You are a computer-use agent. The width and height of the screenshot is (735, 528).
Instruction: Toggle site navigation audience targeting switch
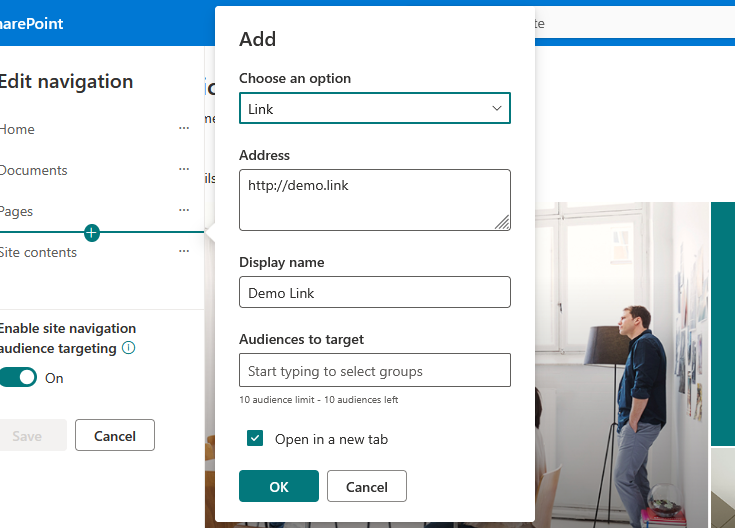pos(18,377)
